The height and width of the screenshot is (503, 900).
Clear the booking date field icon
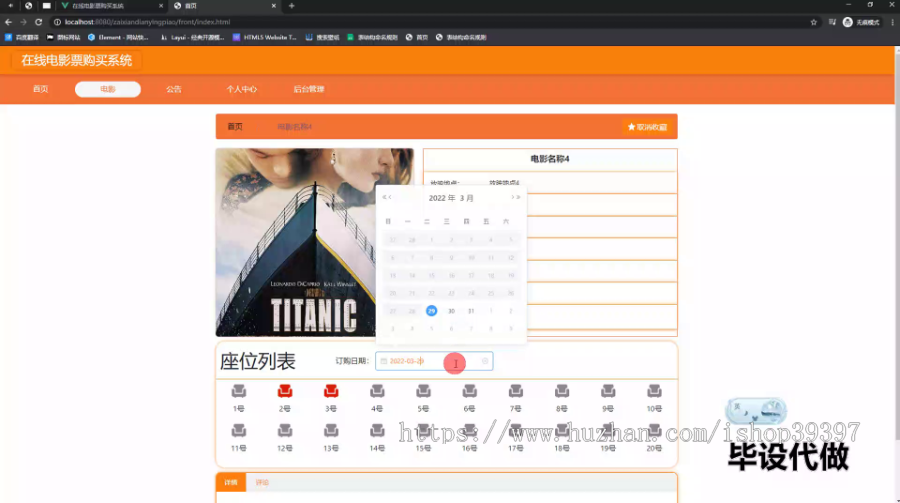click(485, 361)
